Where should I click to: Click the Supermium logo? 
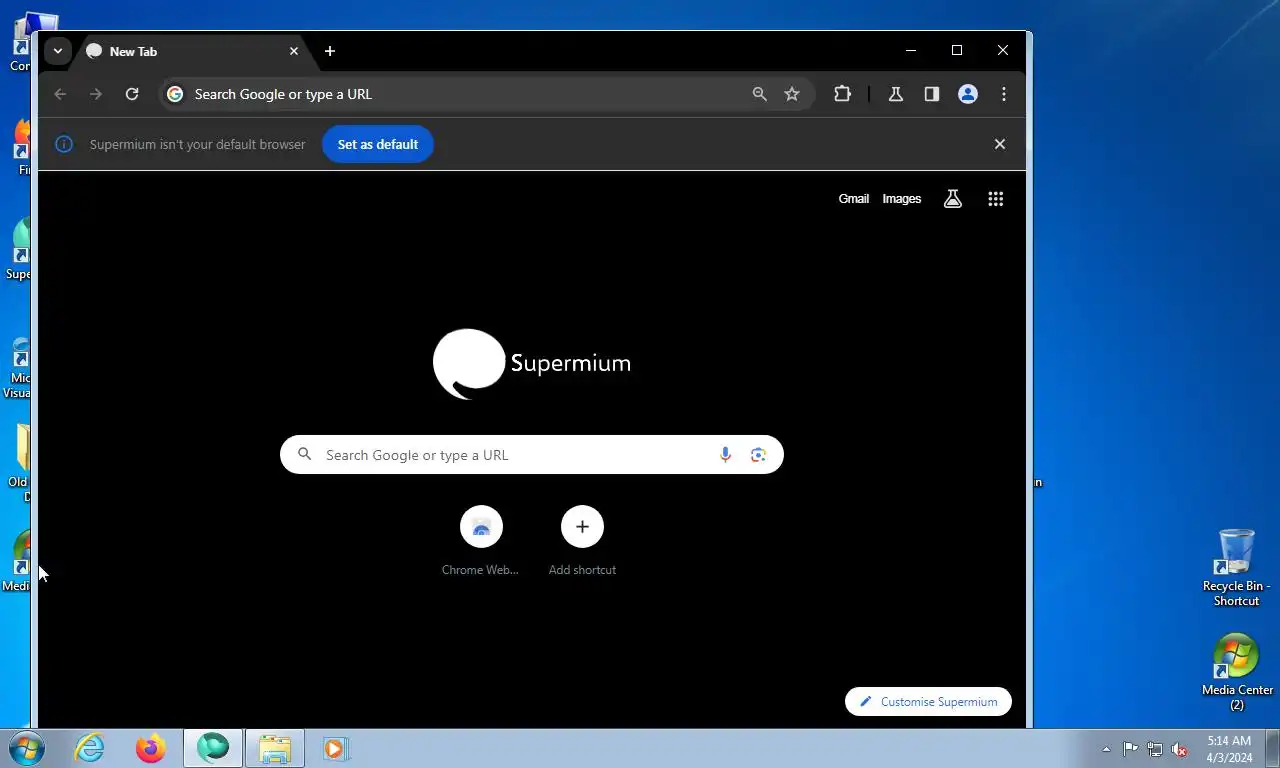tap(532, 363)
